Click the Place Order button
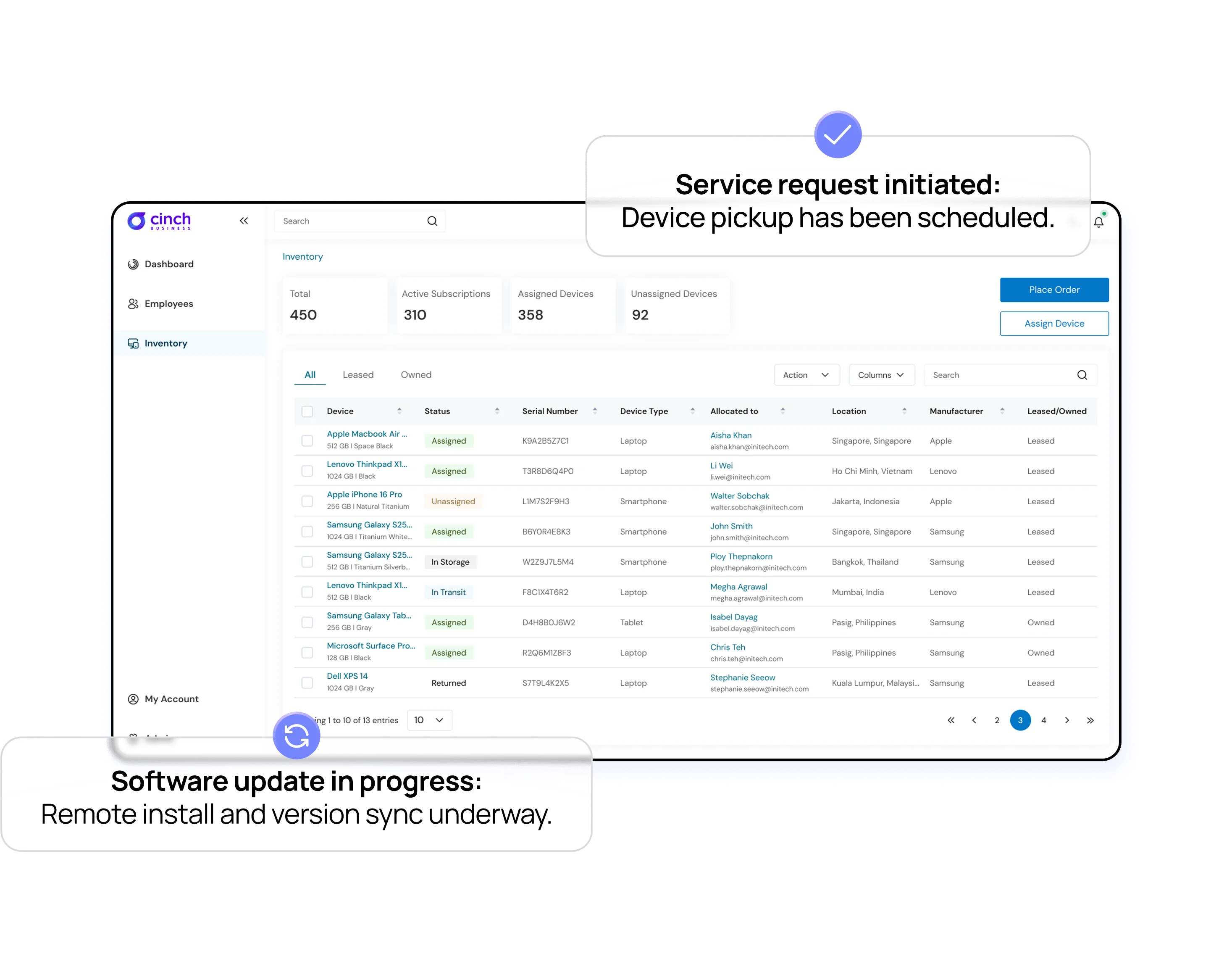This screenshot has height=959, width=1232. [1054, 290]
